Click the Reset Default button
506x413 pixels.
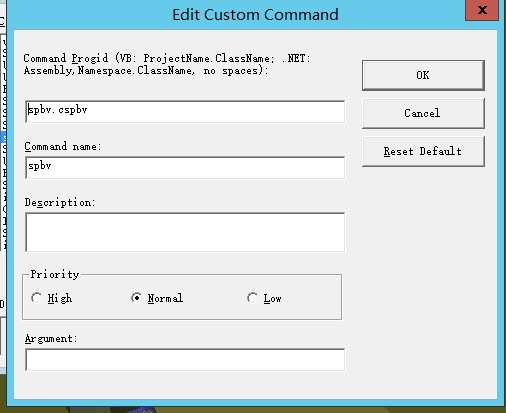(423, 151)
